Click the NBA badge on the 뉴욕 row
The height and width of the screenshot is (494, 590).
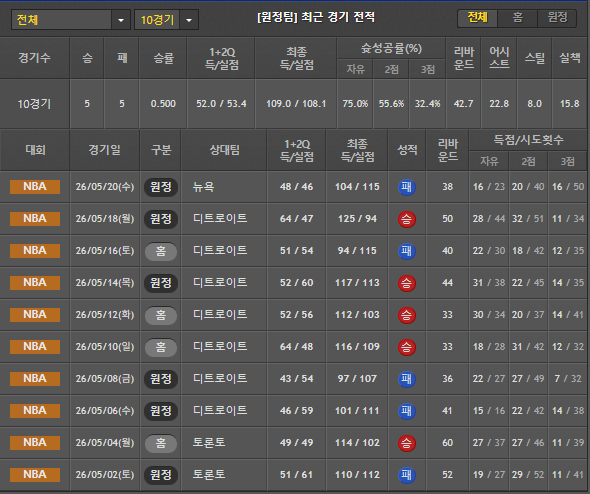tap(35, 187)
